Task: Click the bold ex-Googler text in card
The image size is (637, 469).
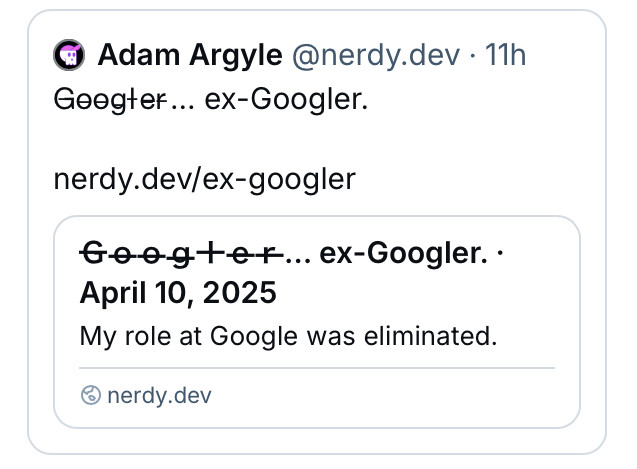Action: (403, 254)
